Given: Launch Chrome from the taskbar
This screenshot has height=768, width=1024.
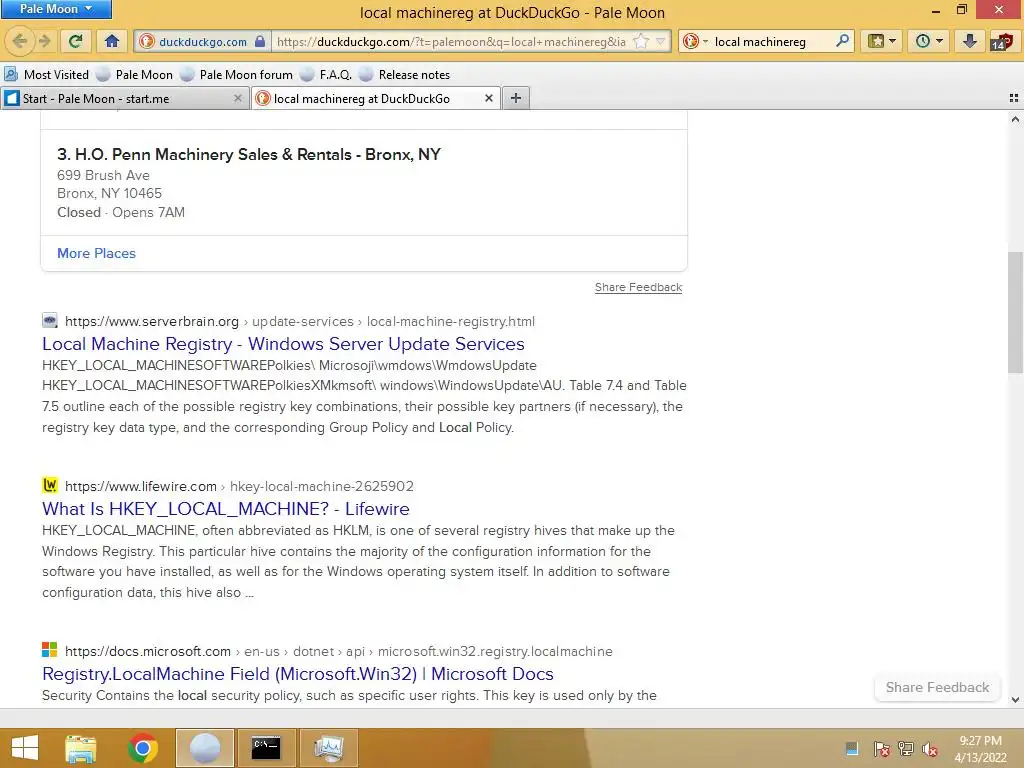Looking at the screenshot, I should point(142,748).
